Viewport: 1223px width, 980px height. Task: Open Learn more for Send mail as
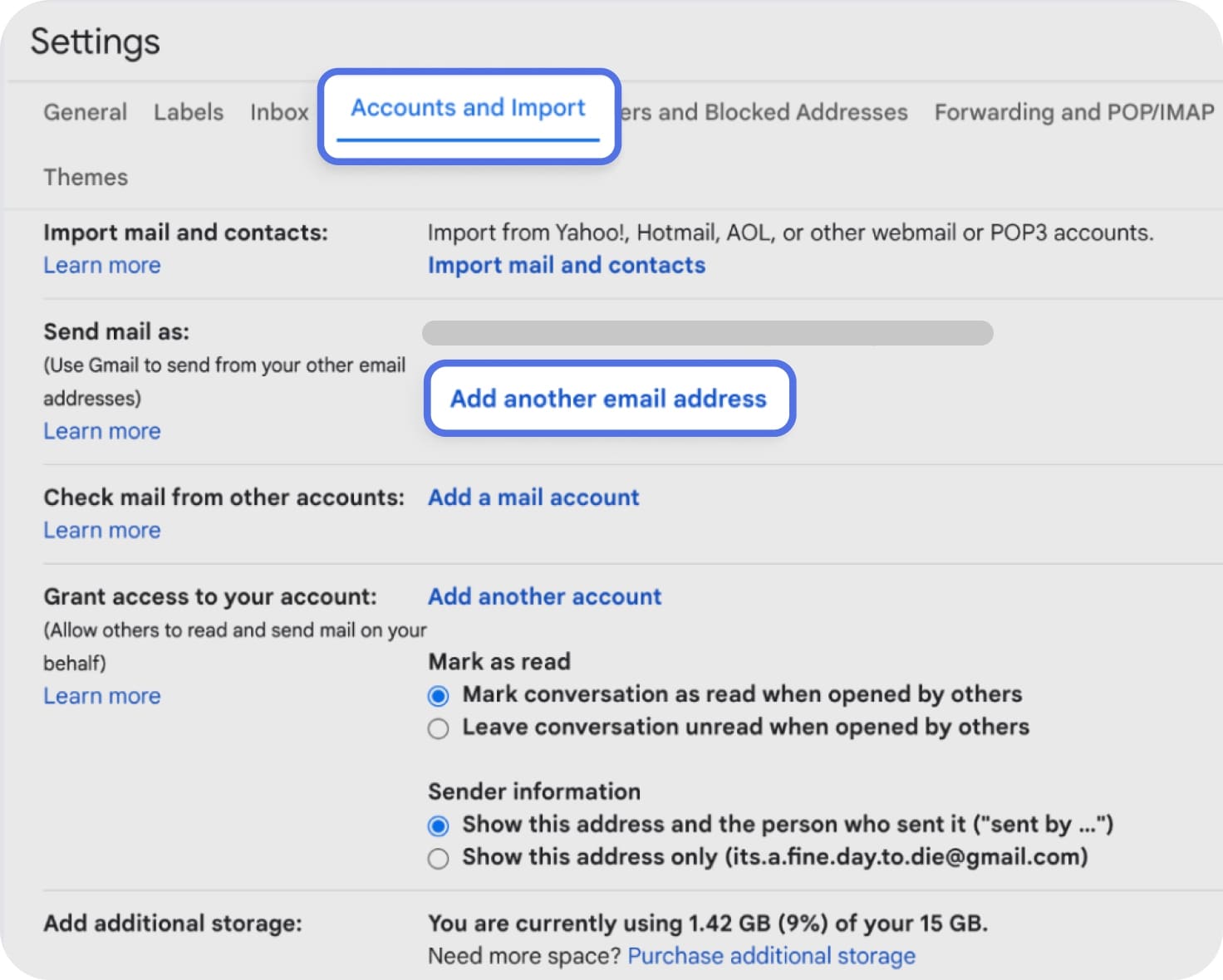101,430
